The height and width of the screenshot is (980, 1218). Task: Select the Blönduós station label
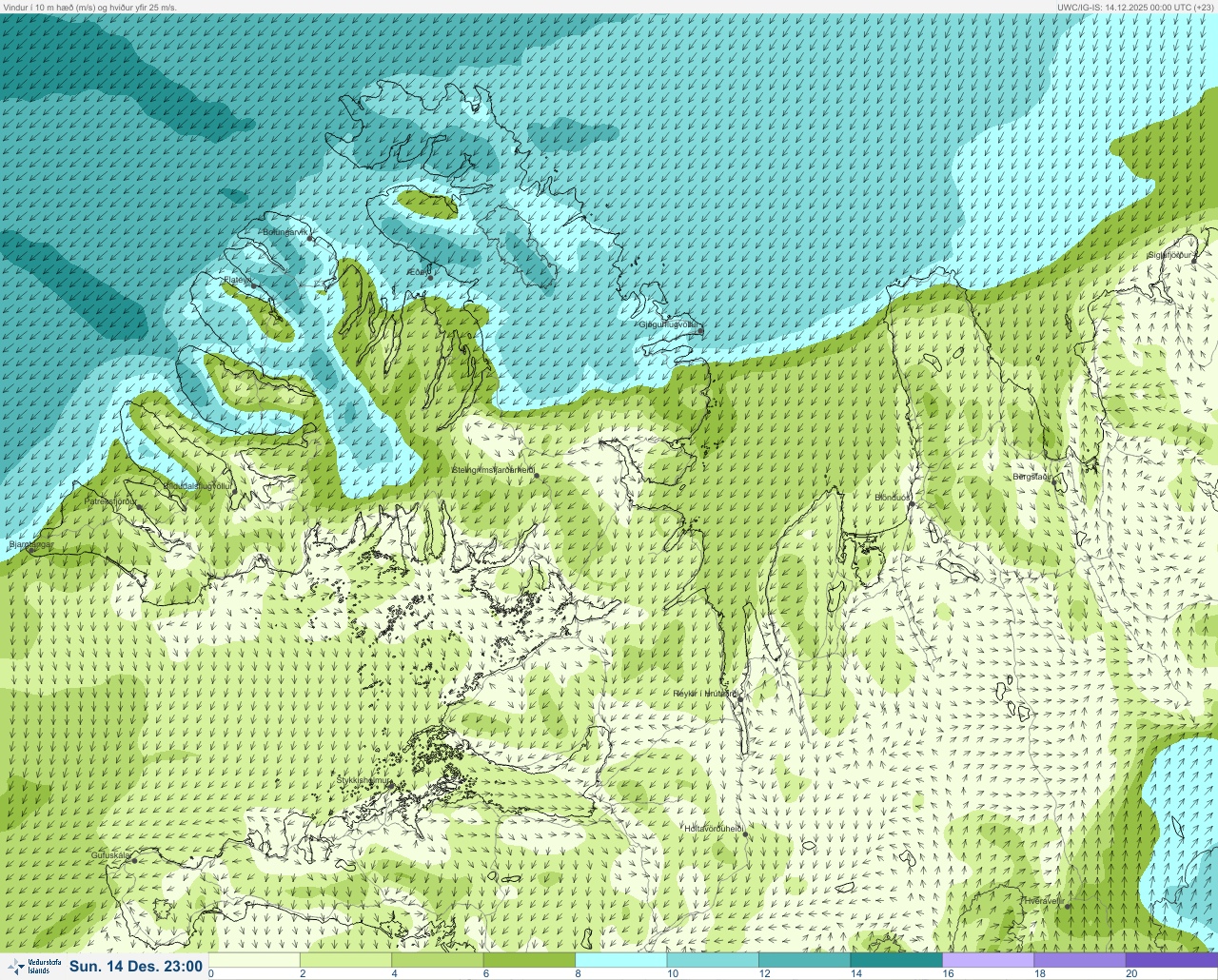tap(893, 498)
